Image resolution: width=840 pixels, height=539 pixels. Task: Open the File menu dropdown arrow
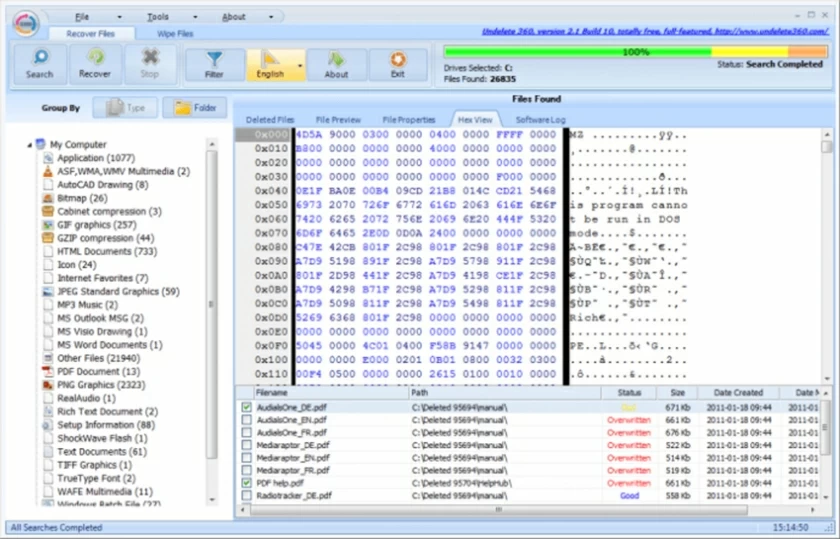point(119,17)
